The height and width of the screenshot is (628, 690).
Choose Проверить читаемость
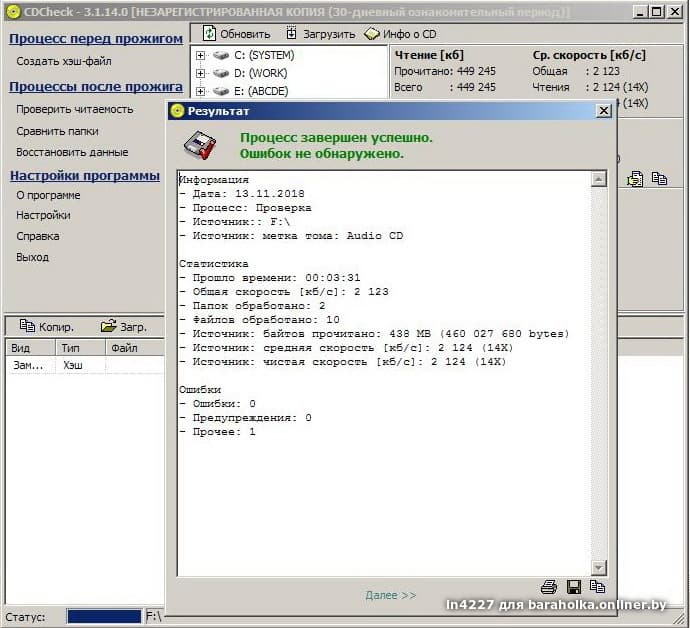click(x=75, y=109)
